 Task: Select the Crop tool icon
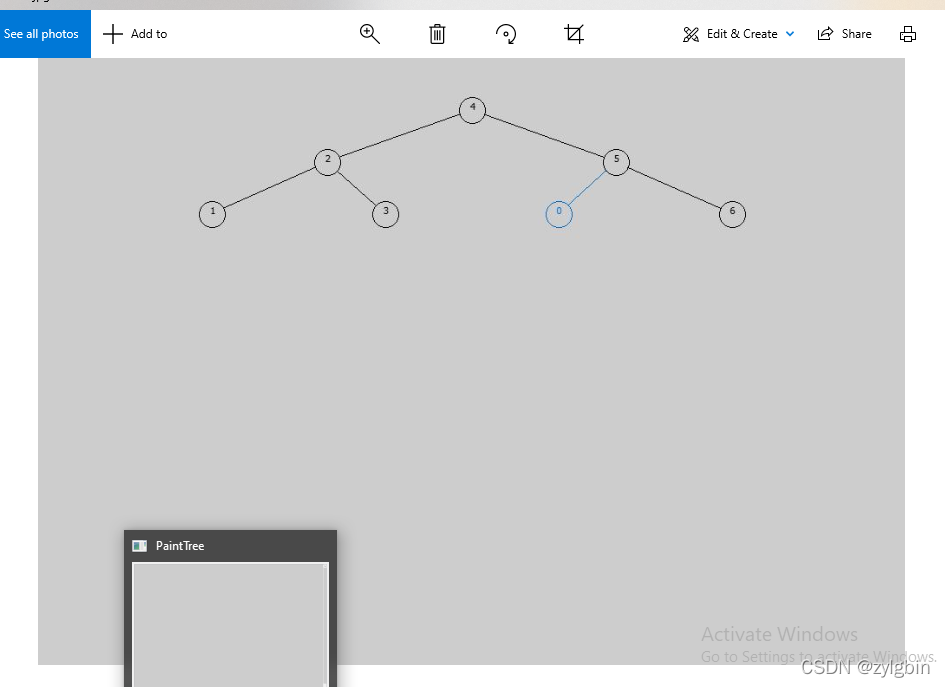coord(574,34)
